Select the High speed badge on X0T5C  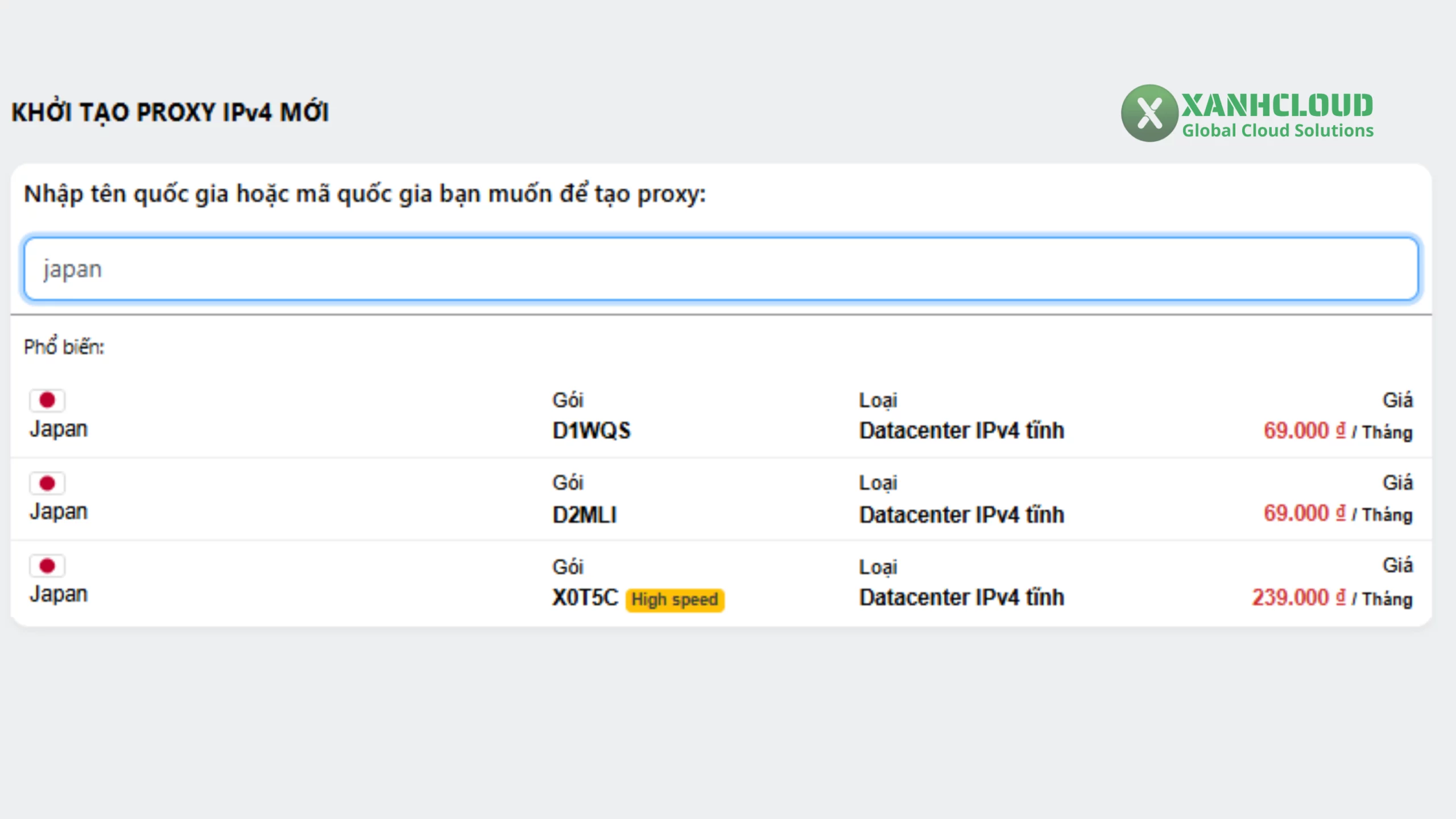(x=675, y=599)
